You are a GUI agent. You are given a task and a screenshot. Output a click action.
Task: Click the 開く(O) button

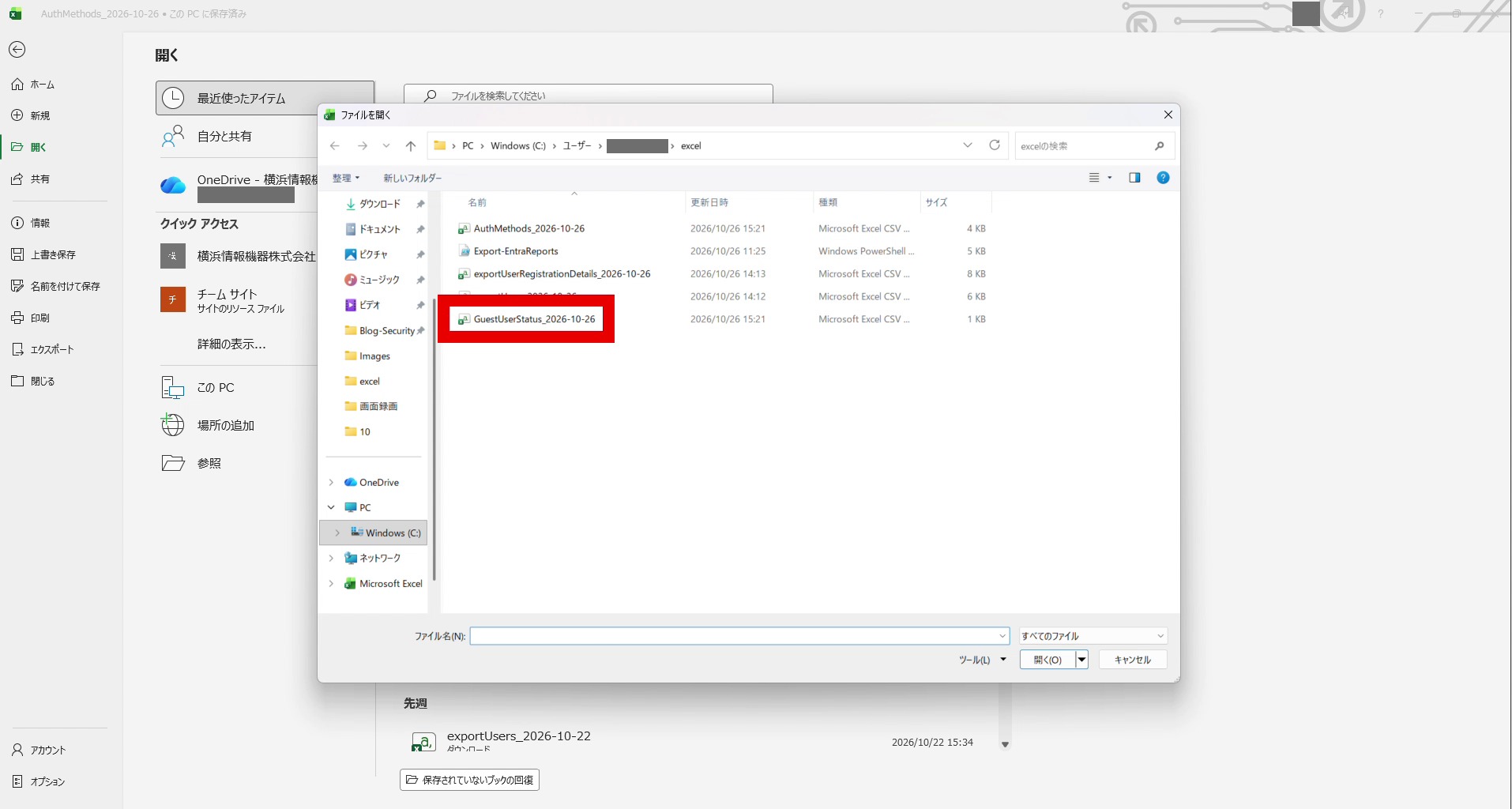1047,660
